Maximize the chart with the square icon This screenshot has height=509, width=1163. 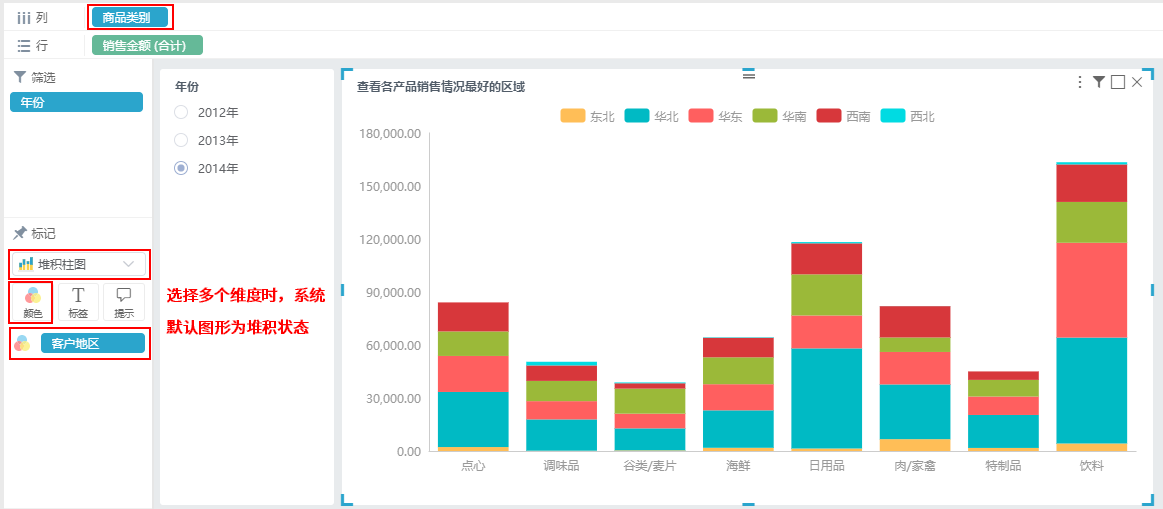click(1118, 82)
